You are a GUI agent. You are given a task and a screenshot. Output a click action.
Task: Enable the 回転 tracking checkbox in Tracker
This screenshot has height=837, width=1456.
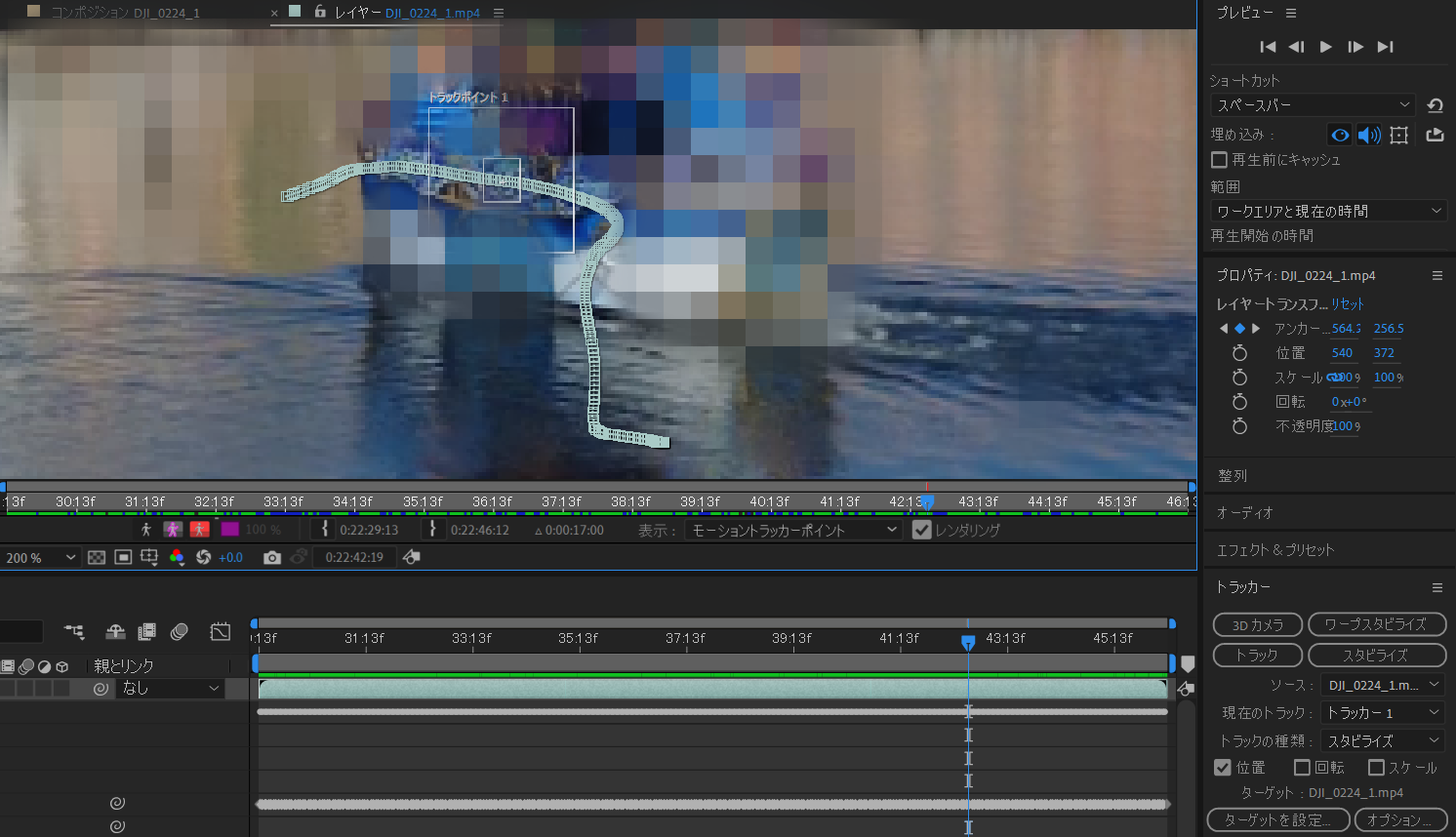[1303, 767]
